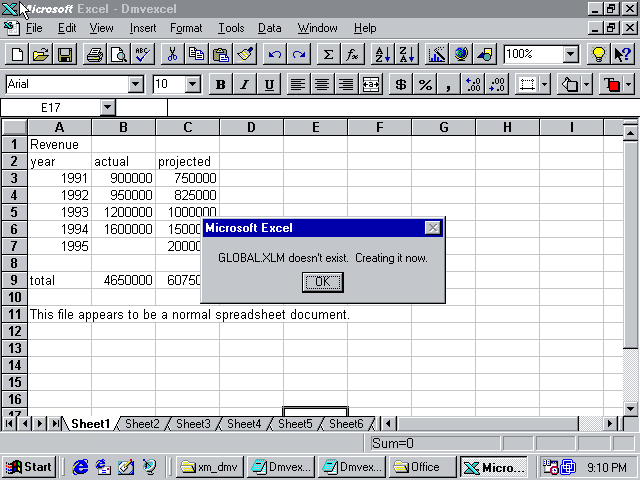This screenshot has width=640, height=480.
Task: Sort descending with the Z-A icon
Action: coord(407,54)
